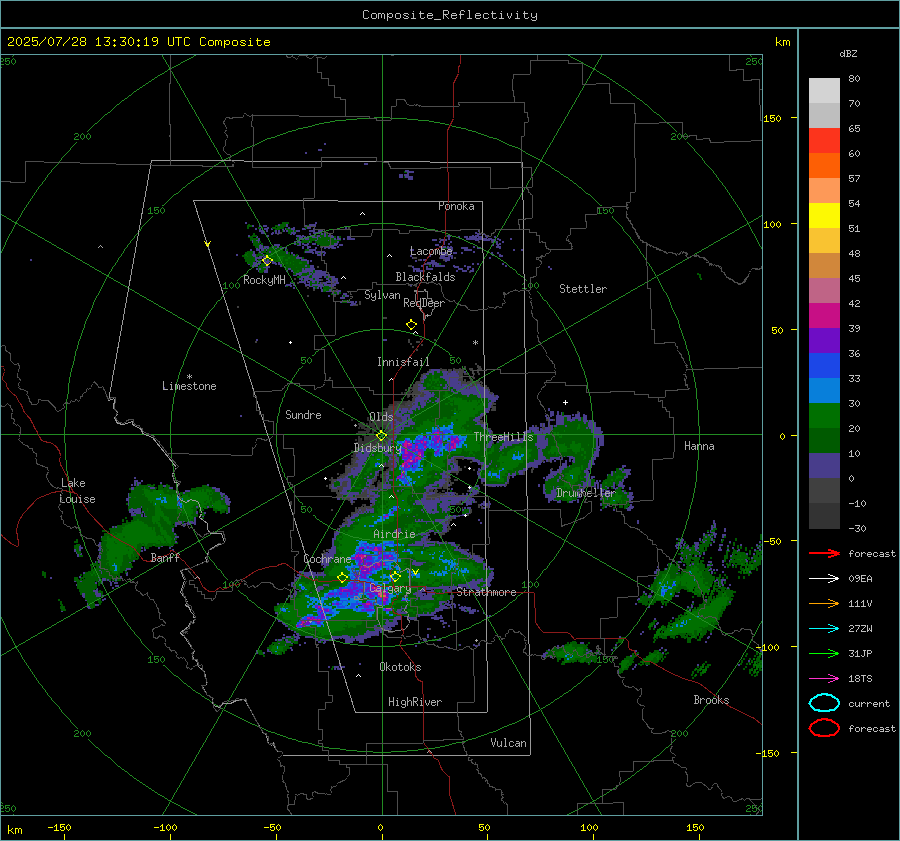Click the Brooks city label

tap(711, 700)
